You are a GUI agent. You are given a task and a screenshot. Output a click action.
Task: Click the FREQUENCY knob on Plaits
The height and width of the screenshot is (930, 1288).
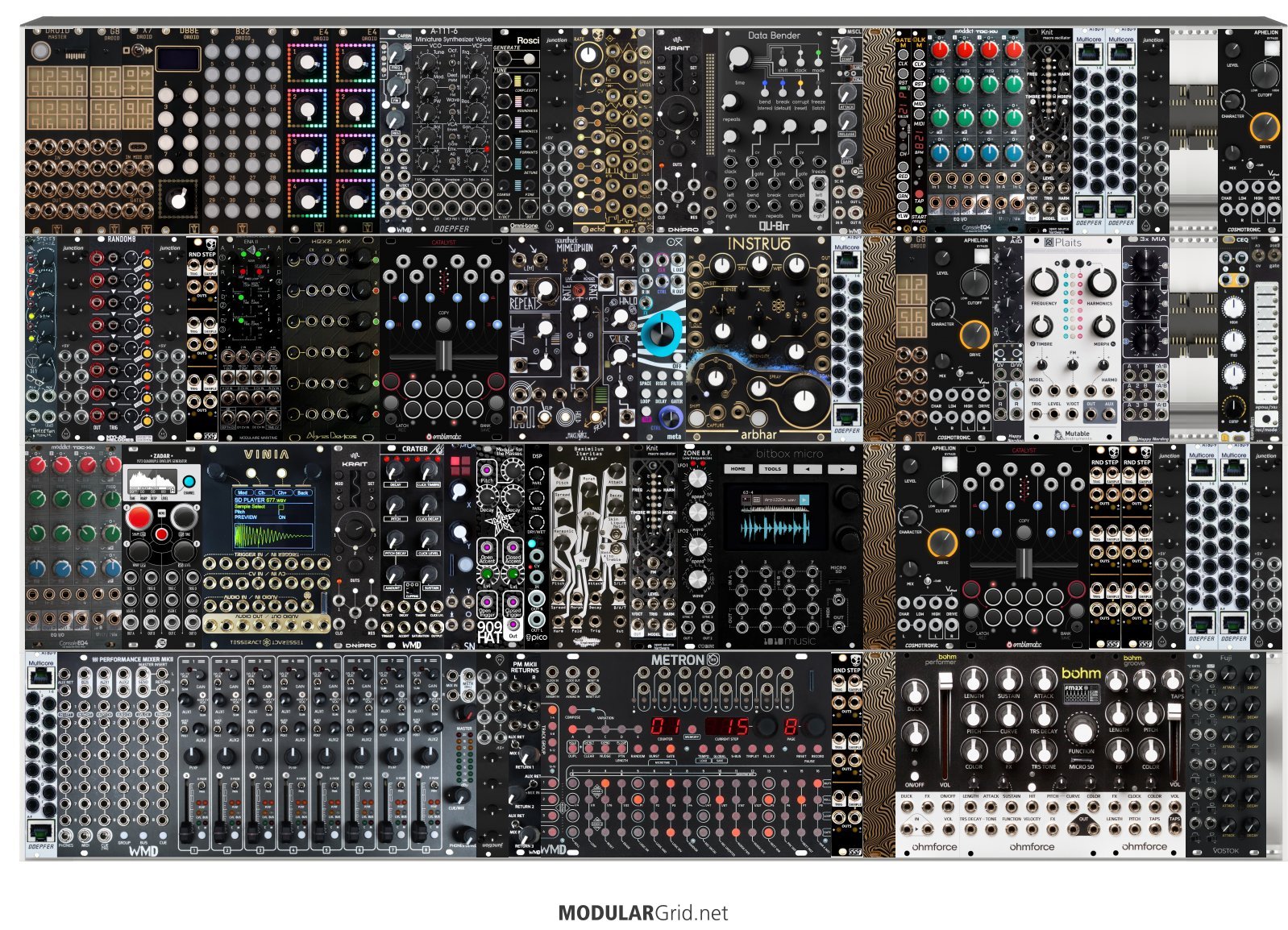click(1044, 281)
